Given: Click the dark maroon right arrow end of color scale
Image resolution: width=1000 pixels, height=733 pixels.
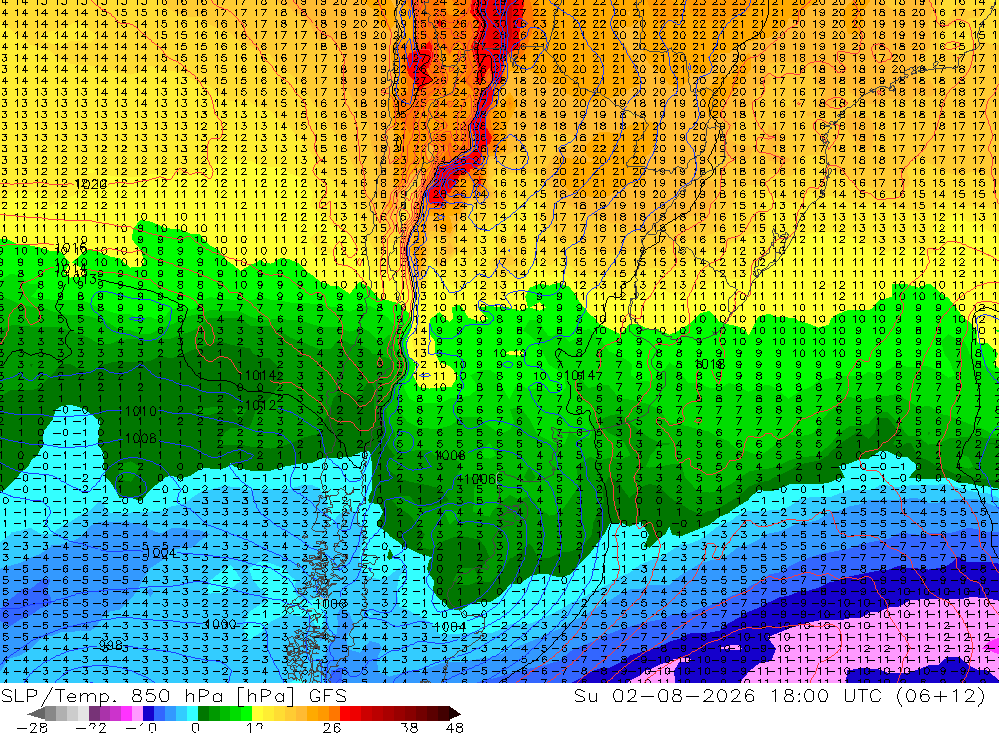Looking at the screenshot, I should pos(454,713).
